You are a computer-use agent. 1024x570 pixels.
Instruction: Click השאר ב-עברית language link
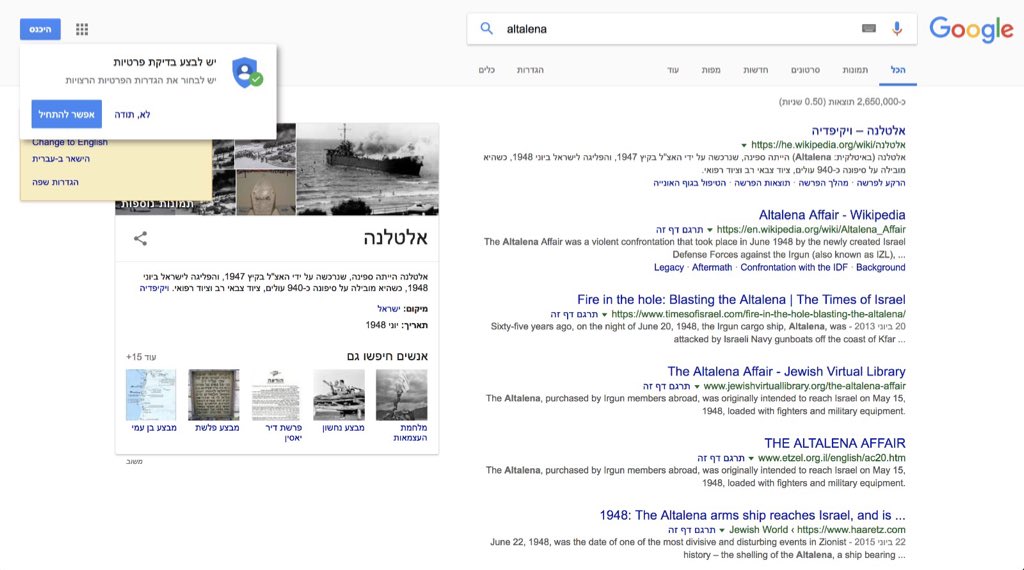(x=61, y=159)
